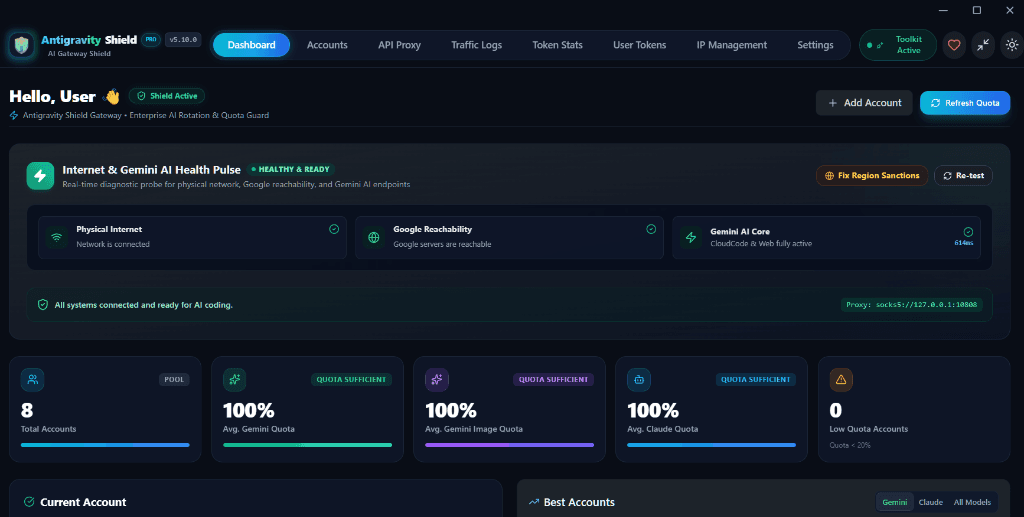Click the Proxy socks5 address label
This screenshot has width=1024, height=517.
click(x=912, y=305)
